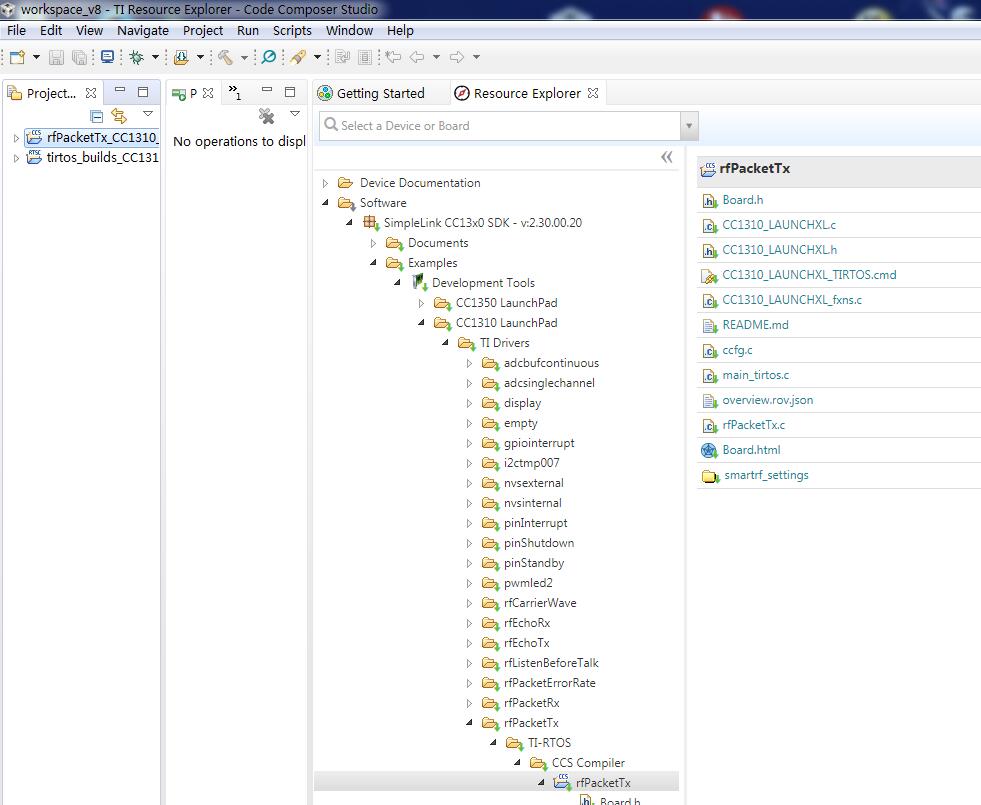Open the CC1310_LAUNCHXL.c file link
This screenshot has width=981, height=805.
click(x=779, y=225)
